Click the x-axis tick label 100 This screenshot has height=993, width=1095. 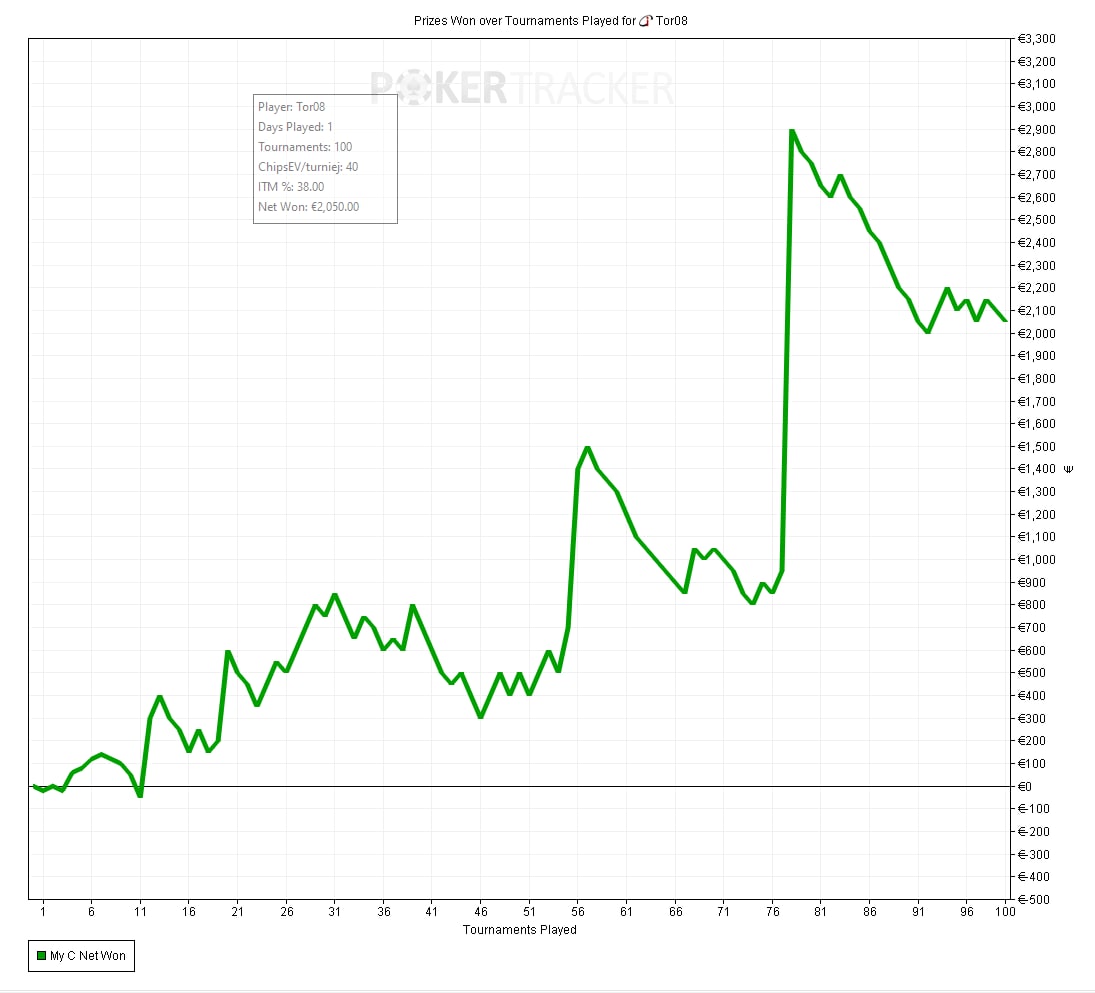coord(1004,912)
